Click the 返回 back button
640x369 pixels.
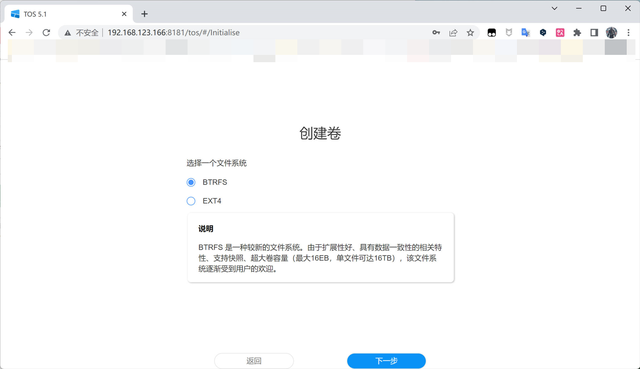point(253,361)
